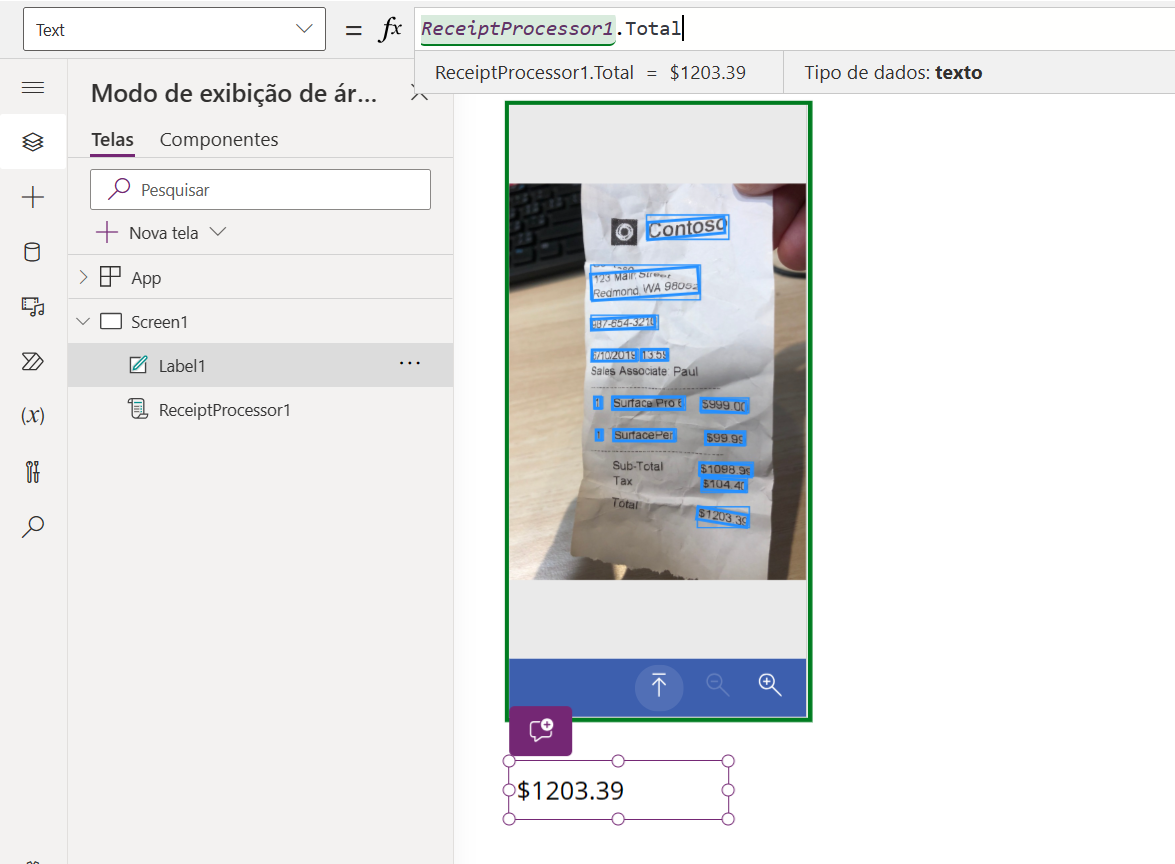Click the ReceiptProcessor1.Total result value
The image size is (1175, 864).
click(x=707, y=73)
